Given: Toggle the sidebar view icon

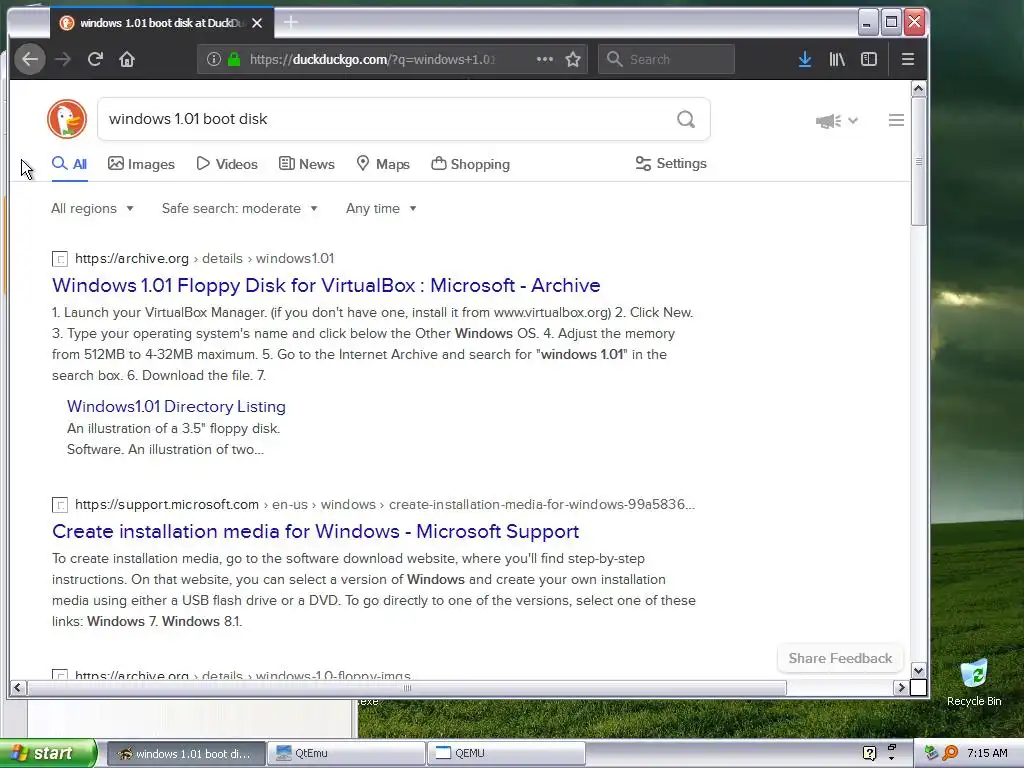Looking at the screenshot, I should pyautogui.click(x=869, y=59).
